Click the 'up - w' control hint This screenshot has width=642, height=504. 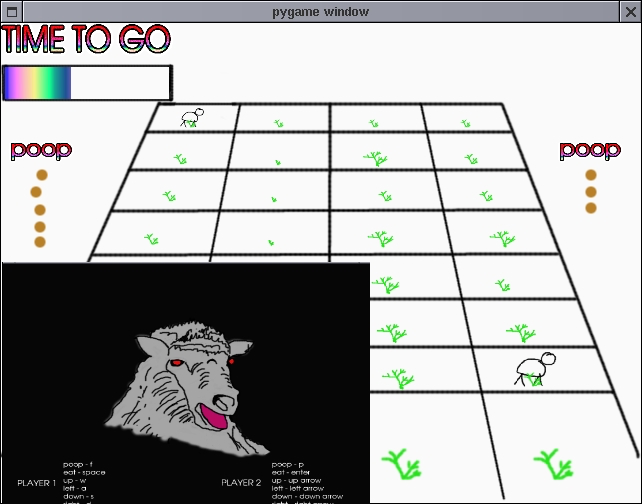click(x=75, y=480)
